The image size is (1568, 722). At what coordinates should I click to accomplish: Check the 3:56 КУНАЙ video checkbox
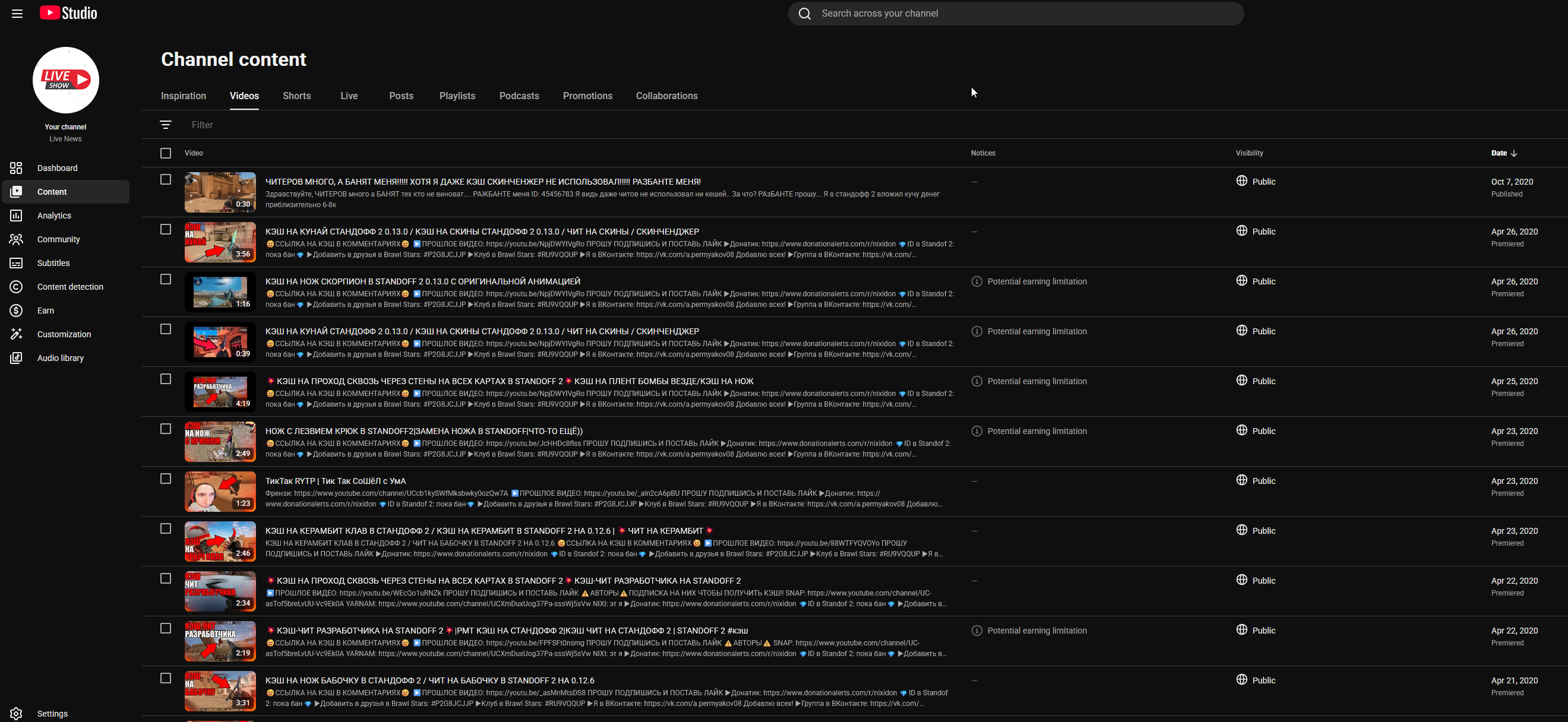tap(166, 229)
